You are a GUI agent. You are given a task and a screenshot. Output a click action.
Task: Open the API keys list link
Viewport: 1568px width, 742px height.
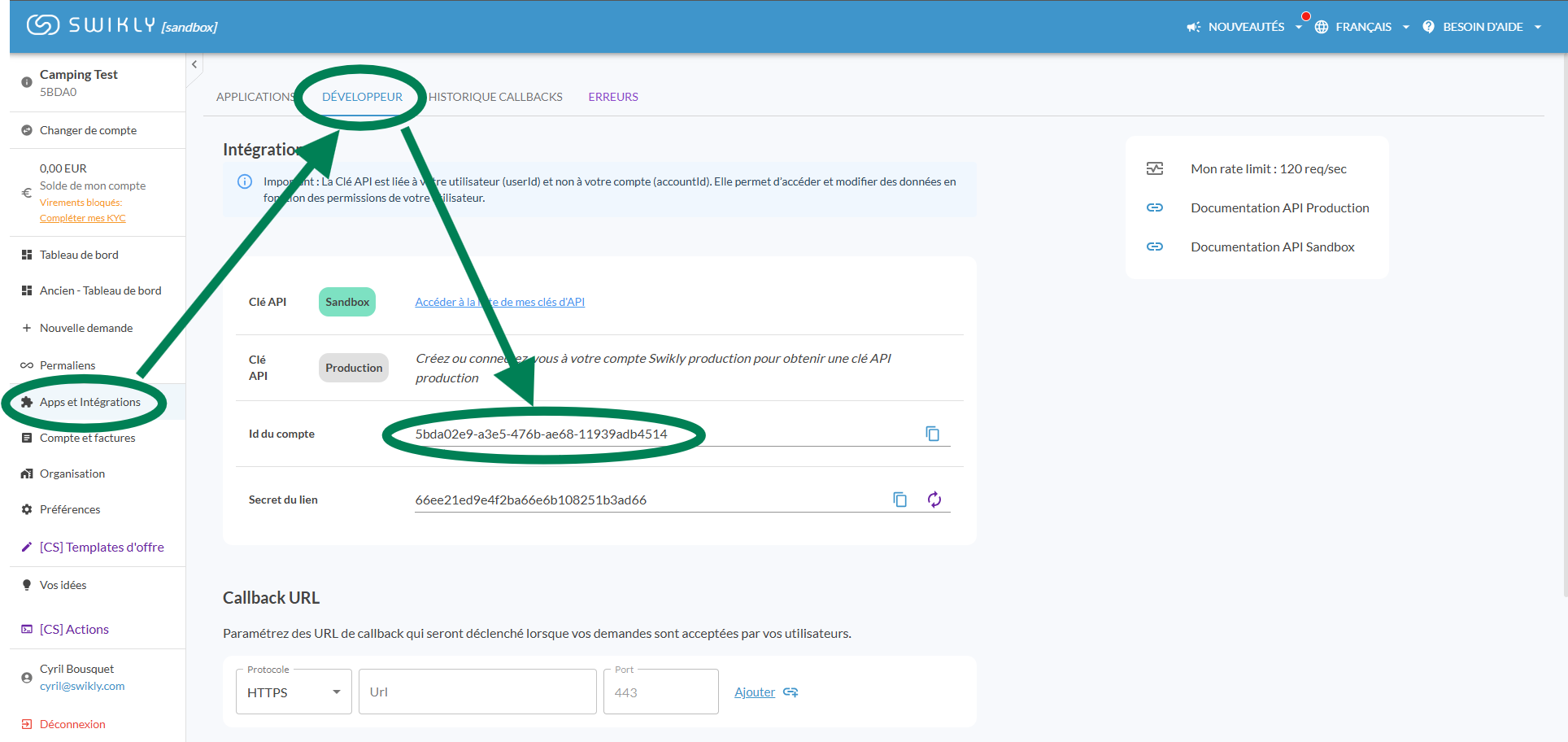coord(499,302)
